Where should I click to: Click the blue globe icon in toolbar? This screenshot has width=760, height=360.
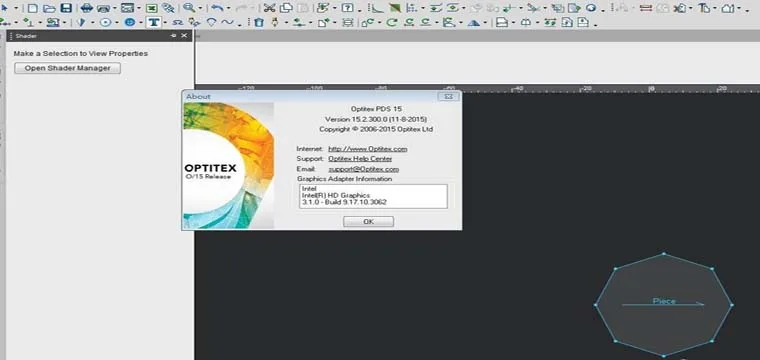pos(591,8)
